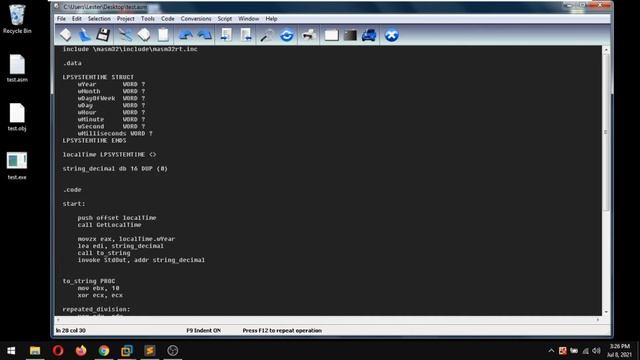Click the 'ln 28 col 30' status bar entry
Image resolution: width=640 pixels, height=360 pixels.
click(x=71, y=331)
